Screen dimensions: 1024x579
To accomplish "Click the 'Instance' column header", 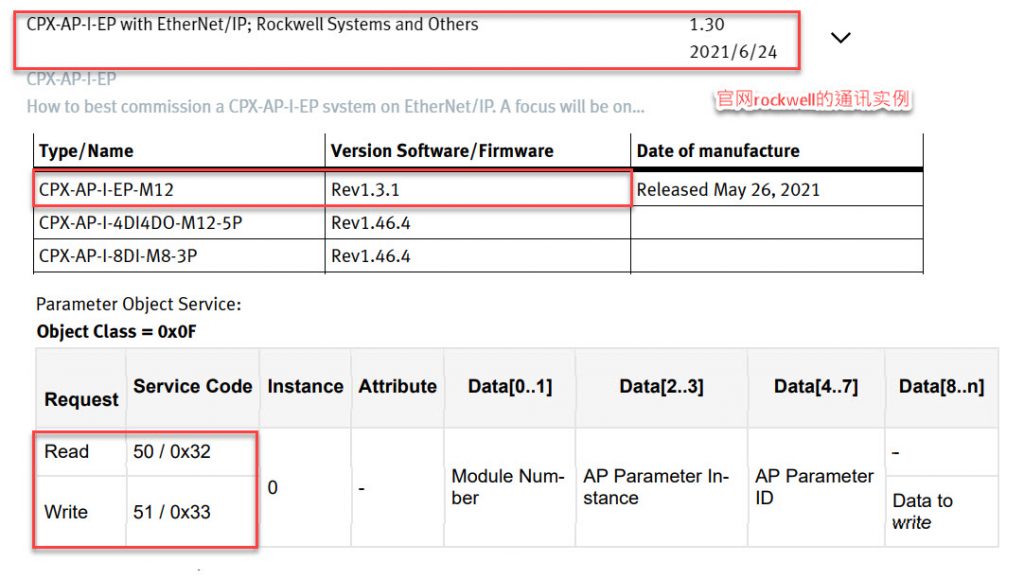I will pos(305,386).
